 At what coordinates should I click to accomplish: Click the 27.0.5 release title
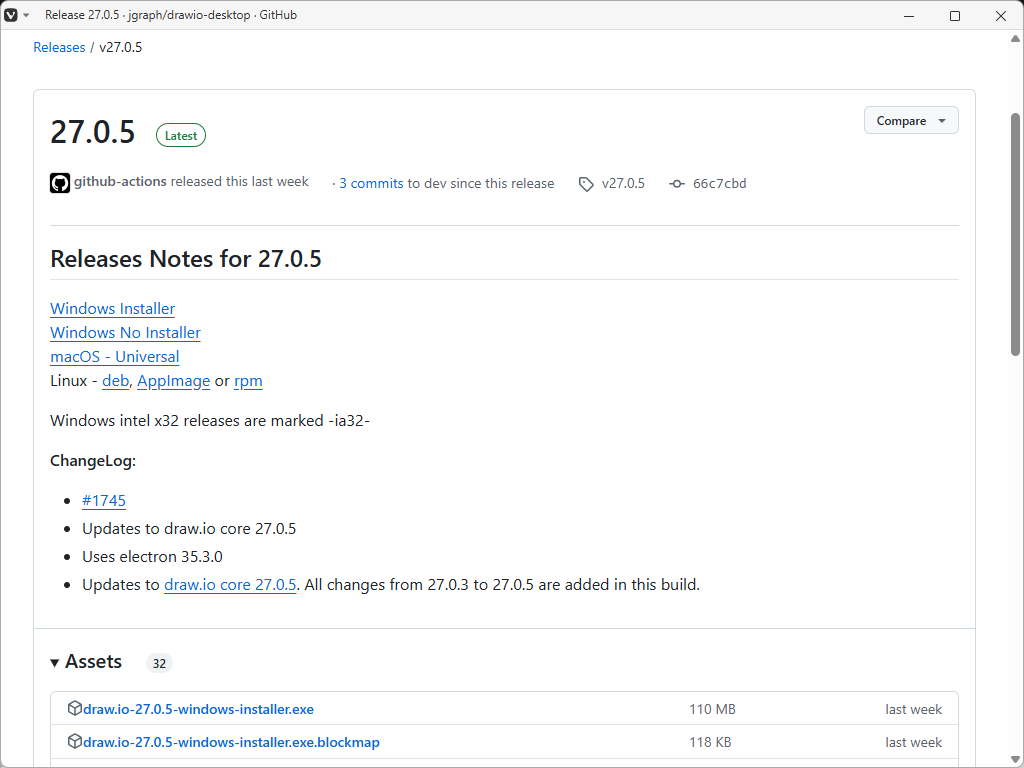pyautogui.click(x=93, y=132)
